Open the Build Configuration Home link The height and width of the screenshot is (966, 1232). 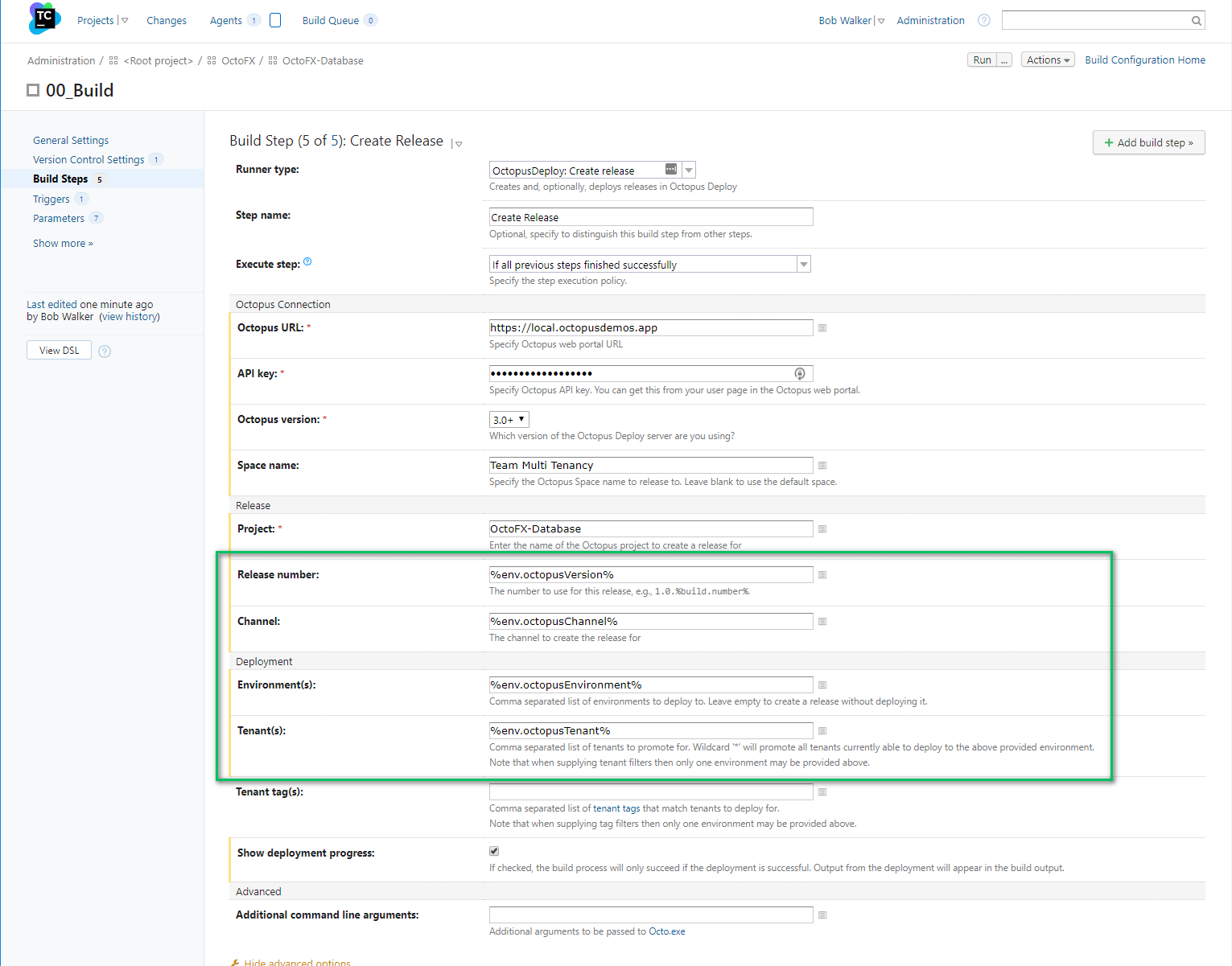pyautogui.click(x=1144, y=60)
